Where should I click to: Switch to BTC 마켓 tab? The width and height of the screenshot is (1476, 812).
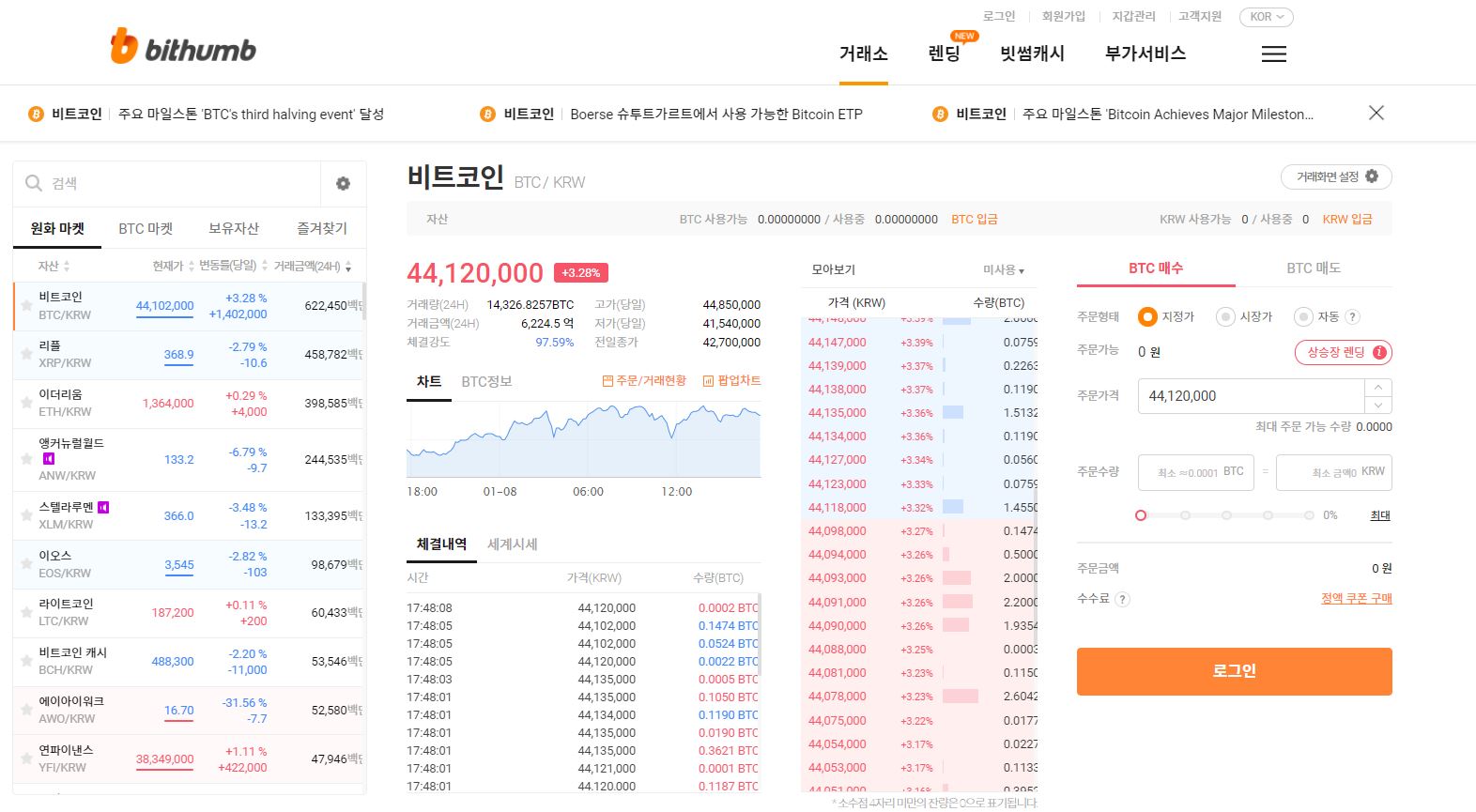point(146,228)
